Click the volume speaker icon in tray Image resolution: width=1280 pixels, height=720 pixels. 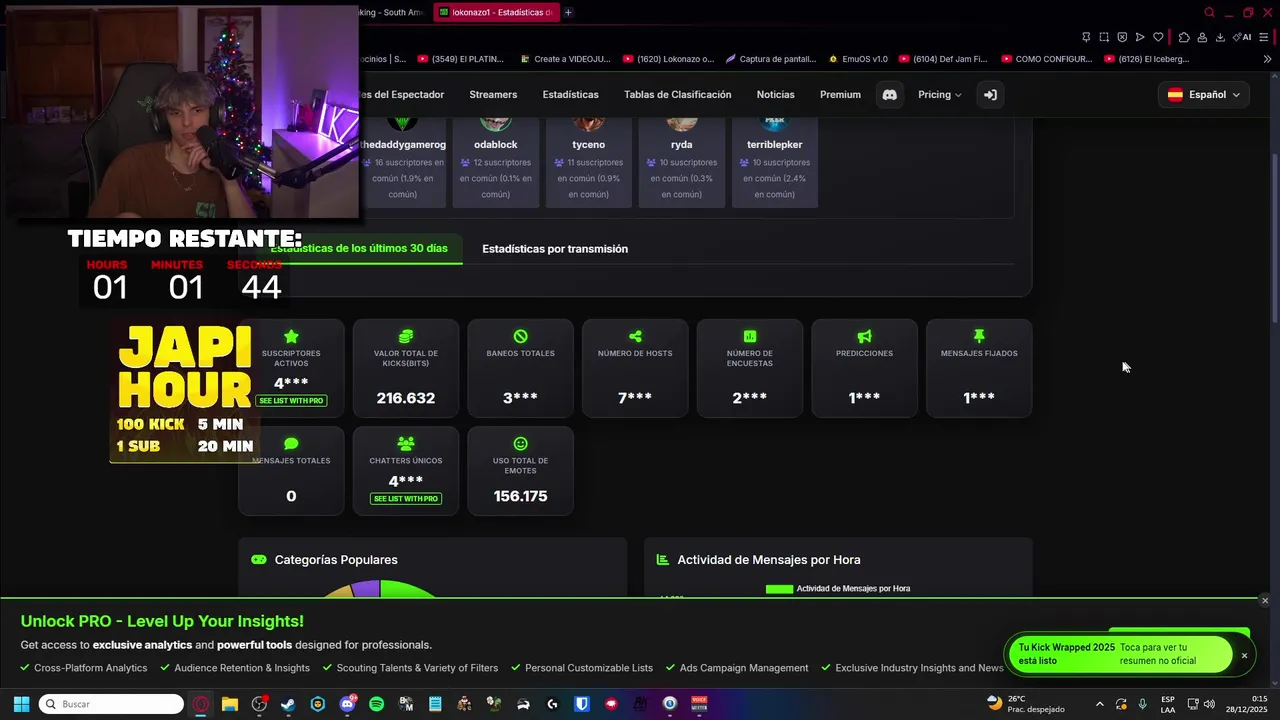point(1209,704)
